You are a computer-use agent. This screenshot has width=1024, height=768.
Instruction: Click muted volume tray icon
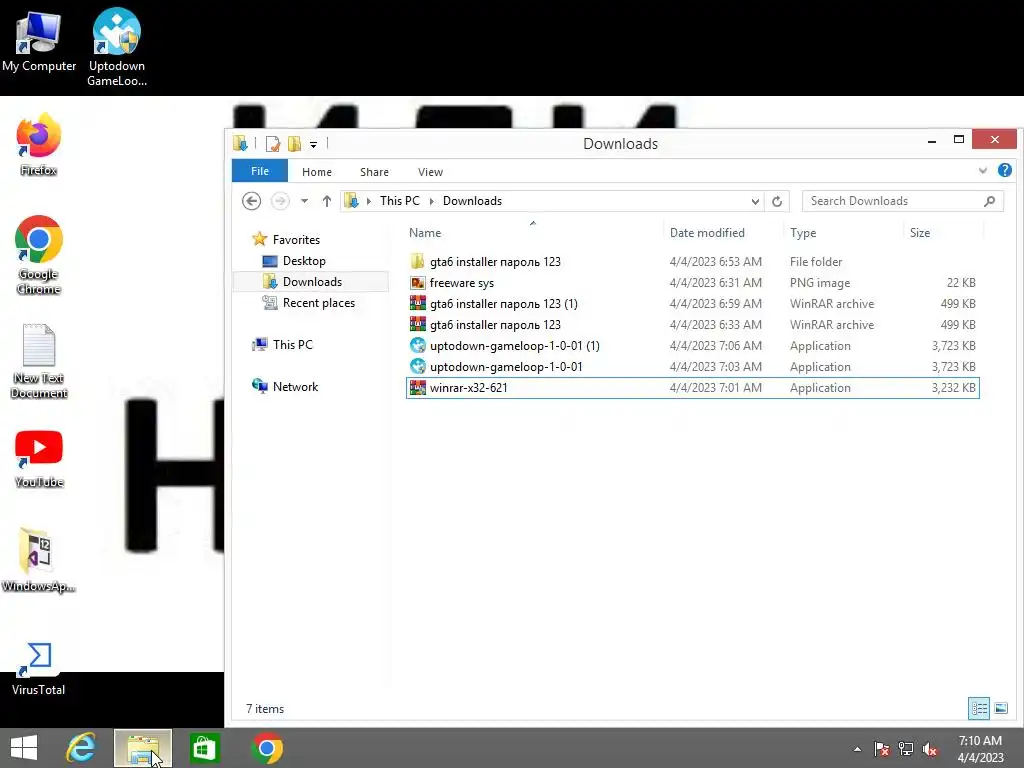pos(930,749)
